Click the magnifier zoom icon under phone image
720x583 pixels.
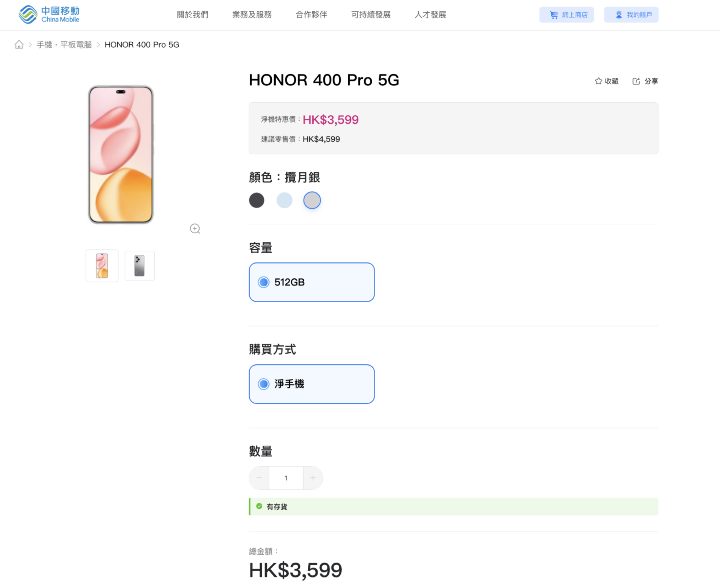click(x=195, y=229)
